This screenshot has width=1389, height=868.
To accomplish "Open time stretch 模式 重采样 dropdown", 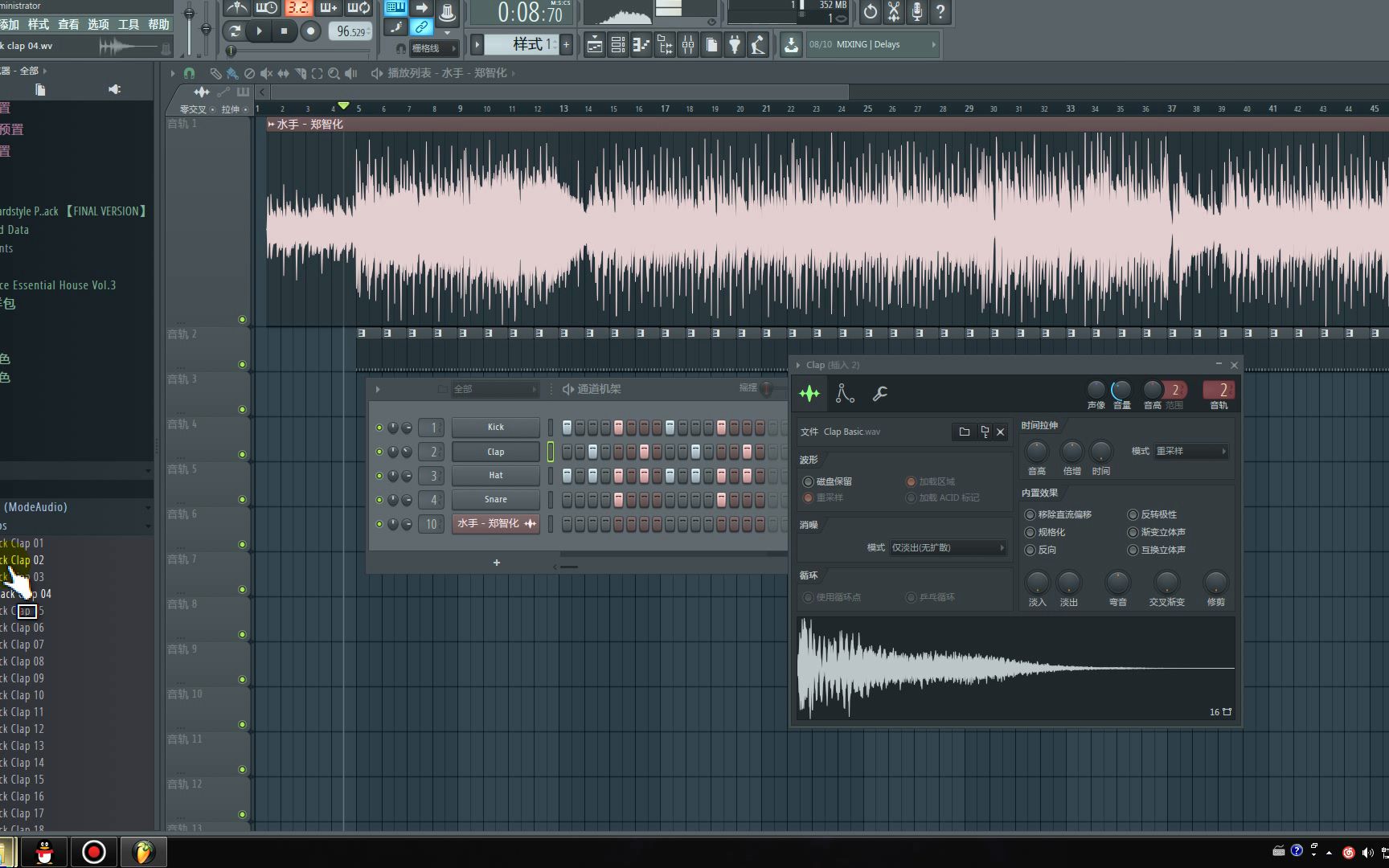I will click(1190, 451).
